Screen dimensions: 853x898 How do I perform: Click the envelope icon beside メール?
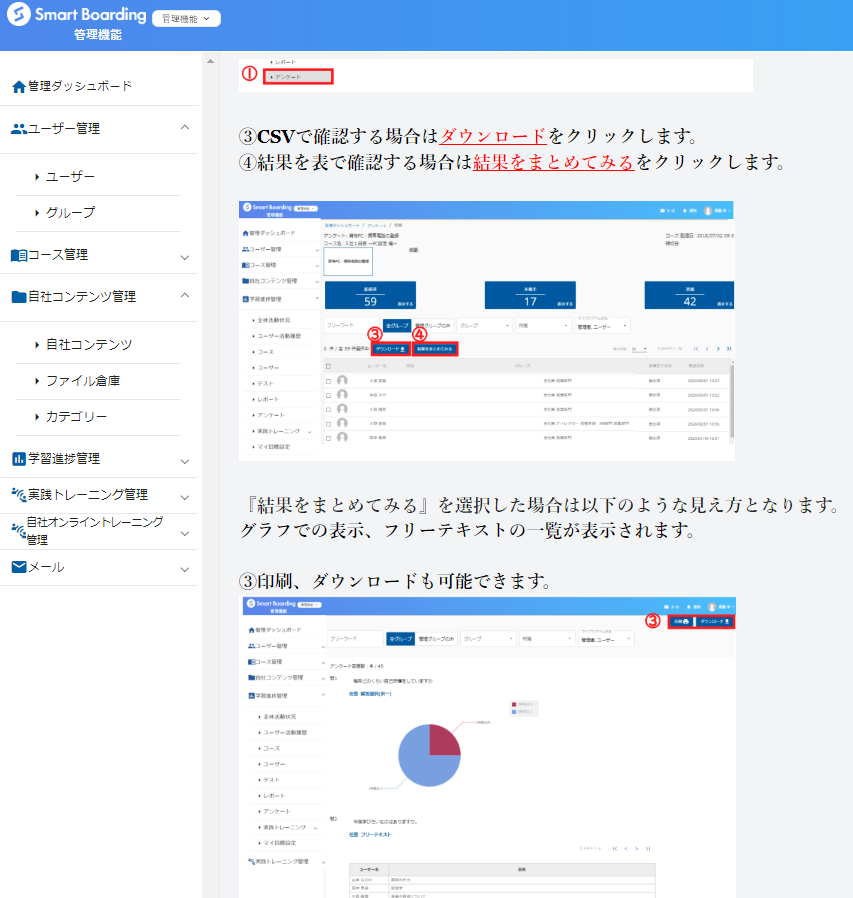(x=18, y=567)
